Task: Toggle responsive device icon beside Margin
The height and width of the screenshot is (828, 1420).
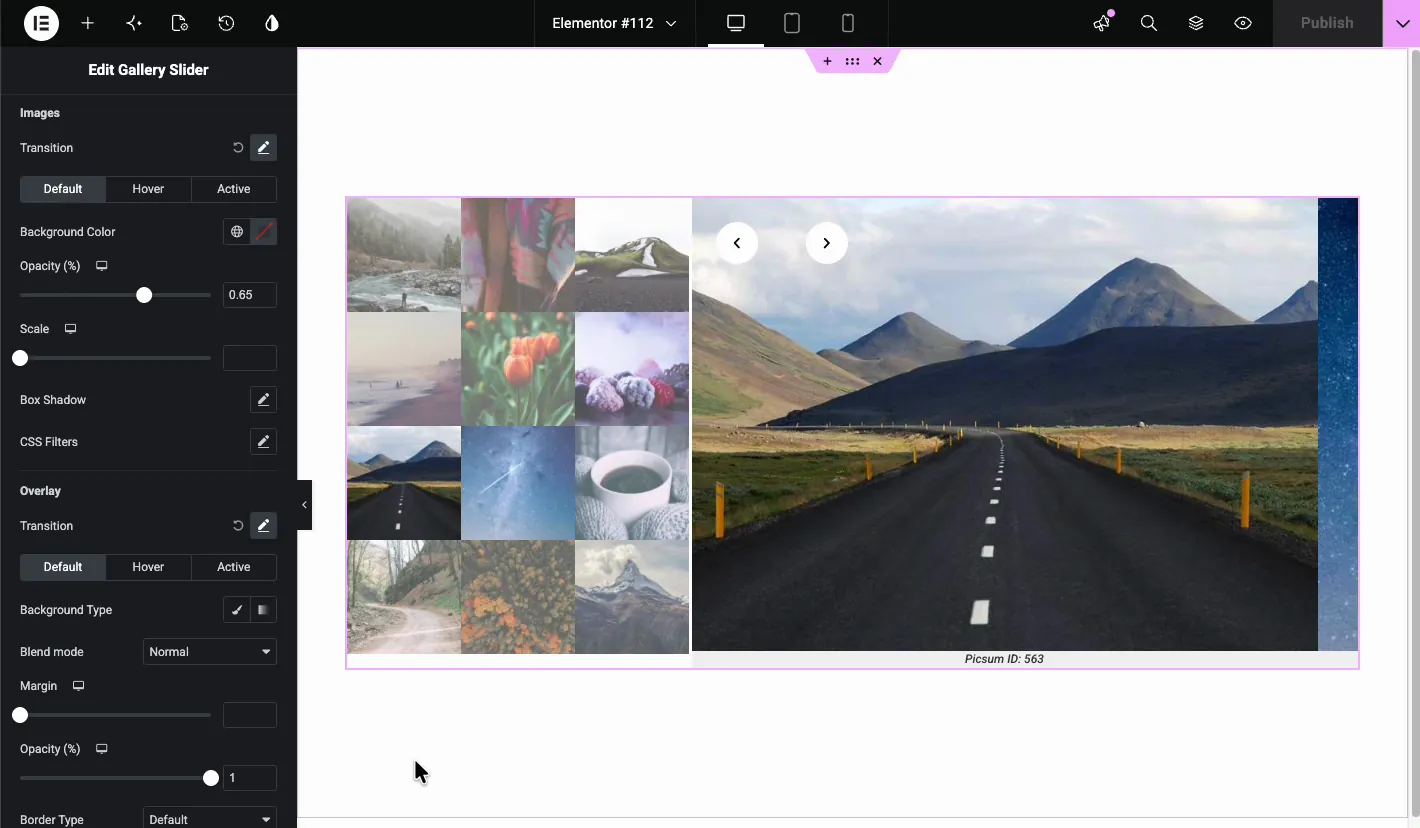Action: [x=79, y=686]
